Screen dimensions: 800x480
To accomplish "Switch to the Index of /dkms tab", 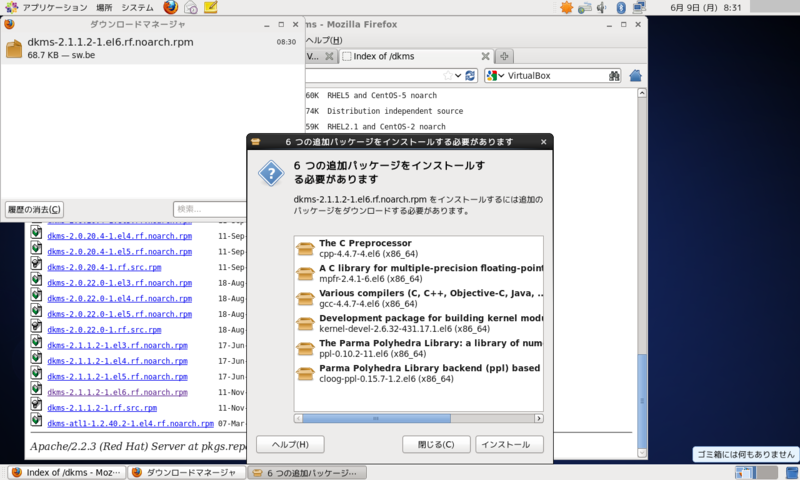I will [416, 56].
